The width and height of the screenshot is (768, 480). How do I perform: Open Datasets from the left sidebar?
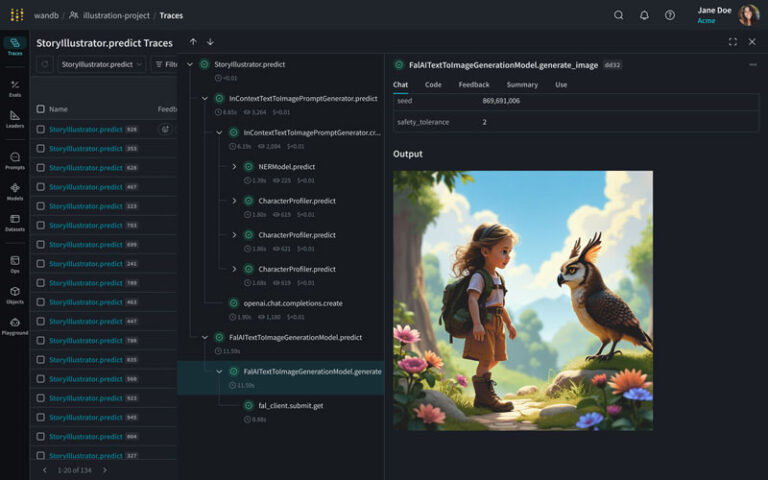tap(15, 221)
